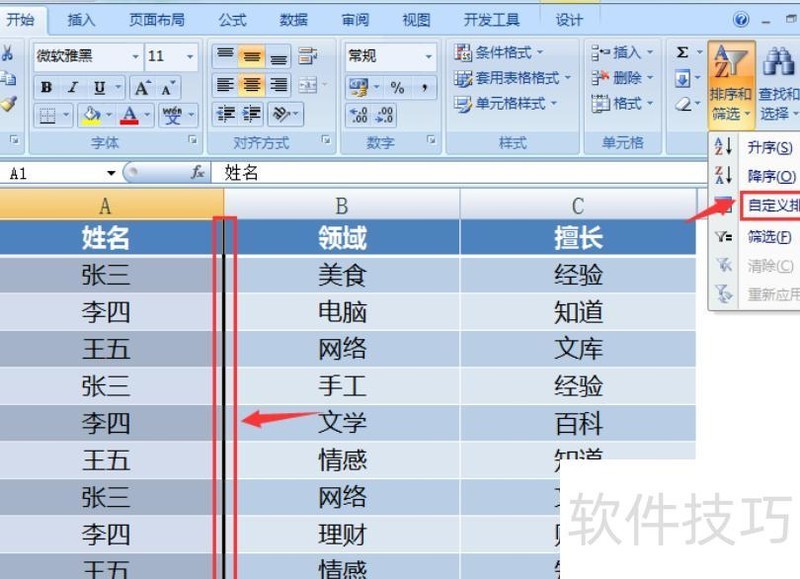800x579 pixels.
Task: Choose 筛选(F) from sort menu
Action: point(754,236)
